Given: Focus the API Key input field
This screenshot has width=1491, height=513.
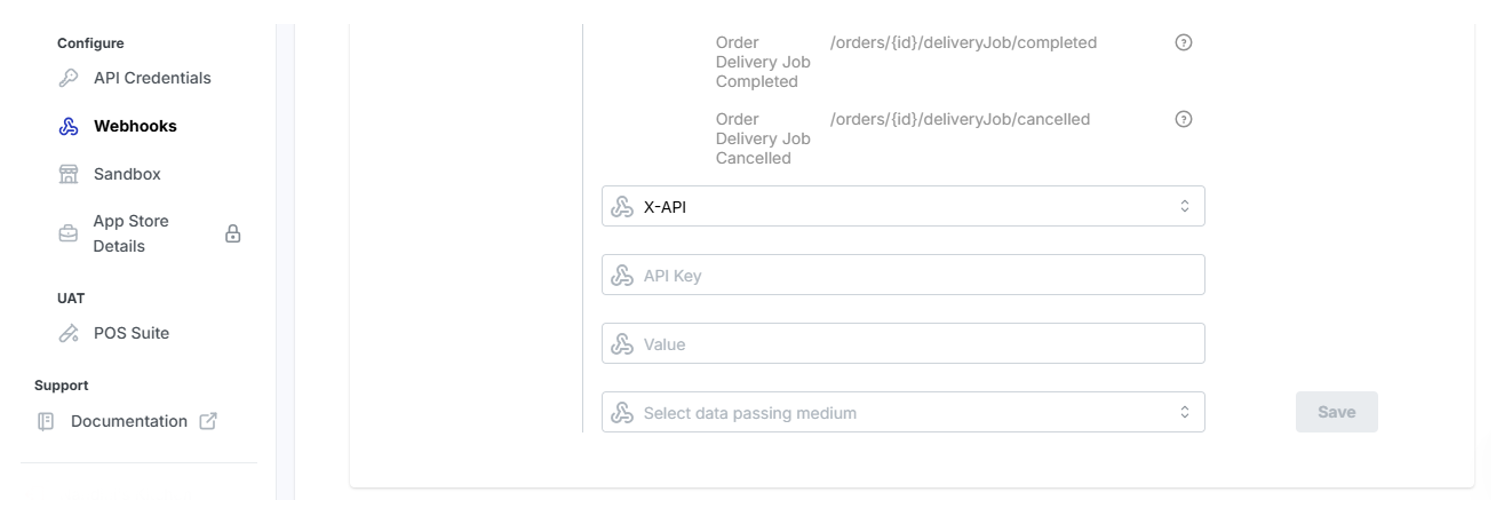Looking at the screenshot, I should point(903,275).
